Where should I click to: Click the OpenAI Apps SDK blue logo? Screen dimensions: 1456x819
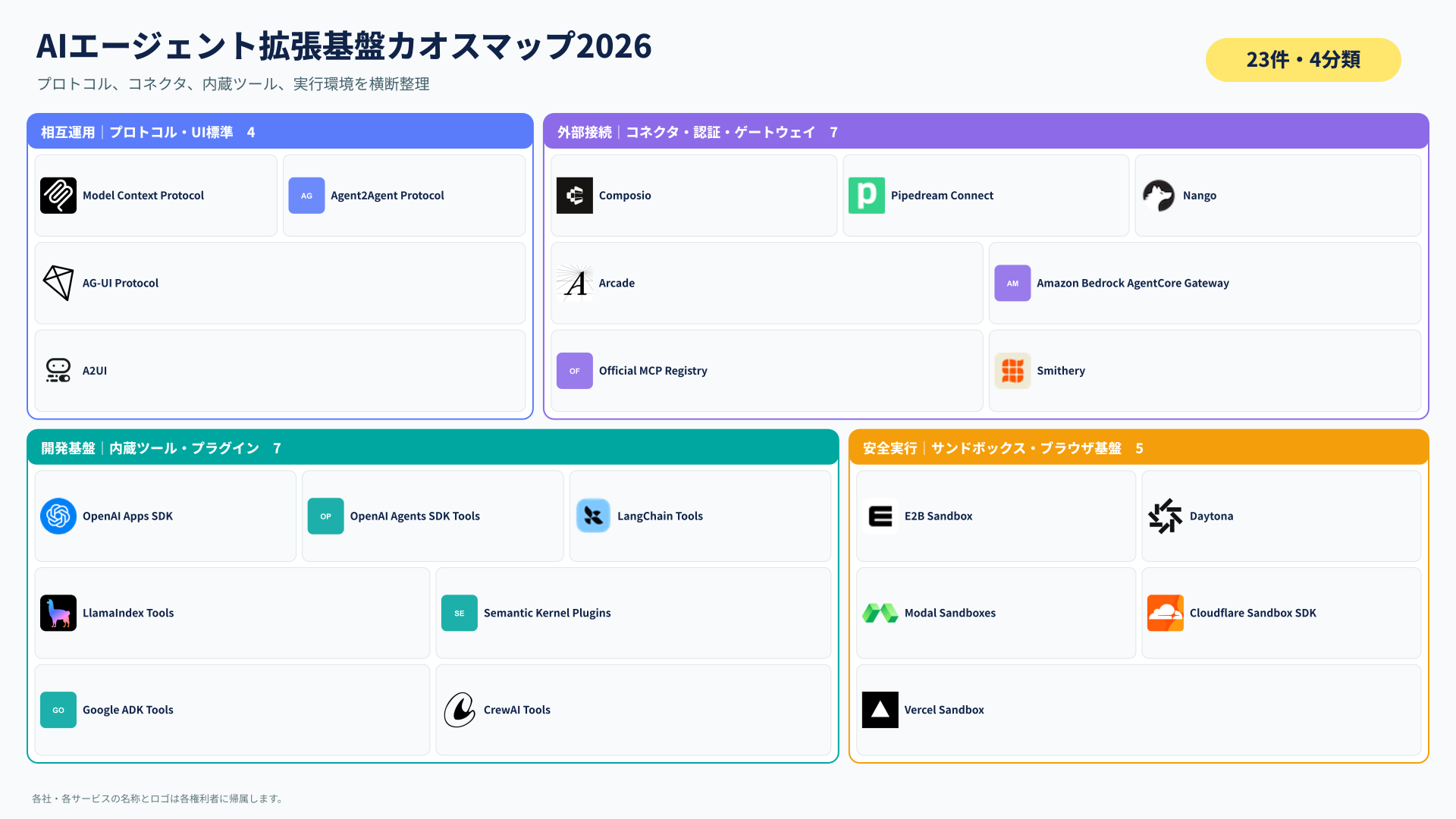[x=58, y=516]
